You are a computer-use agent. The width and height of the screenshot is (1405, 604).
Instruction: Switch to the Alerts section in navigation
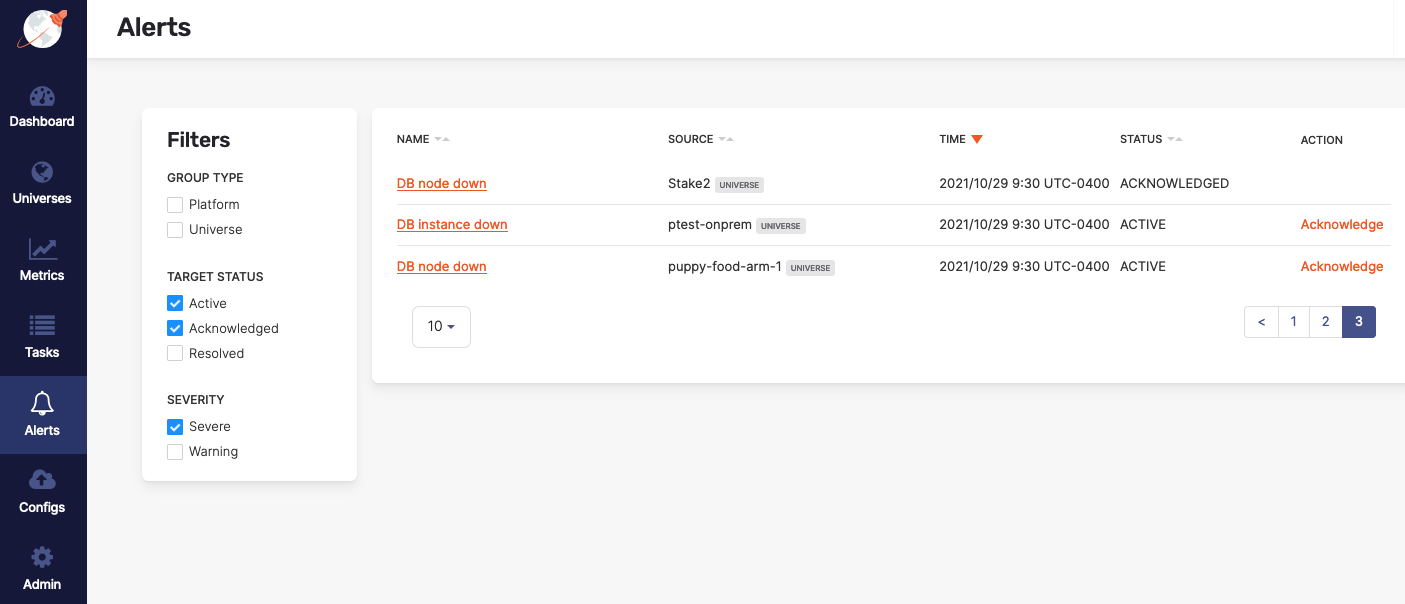coord(42,416)
